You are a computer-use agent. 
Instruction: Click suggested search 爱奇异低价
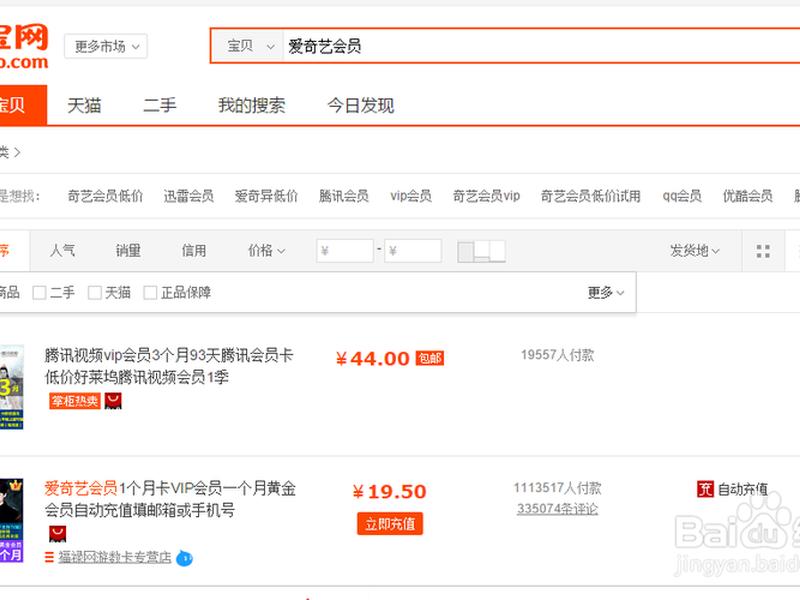pos(266,196)
